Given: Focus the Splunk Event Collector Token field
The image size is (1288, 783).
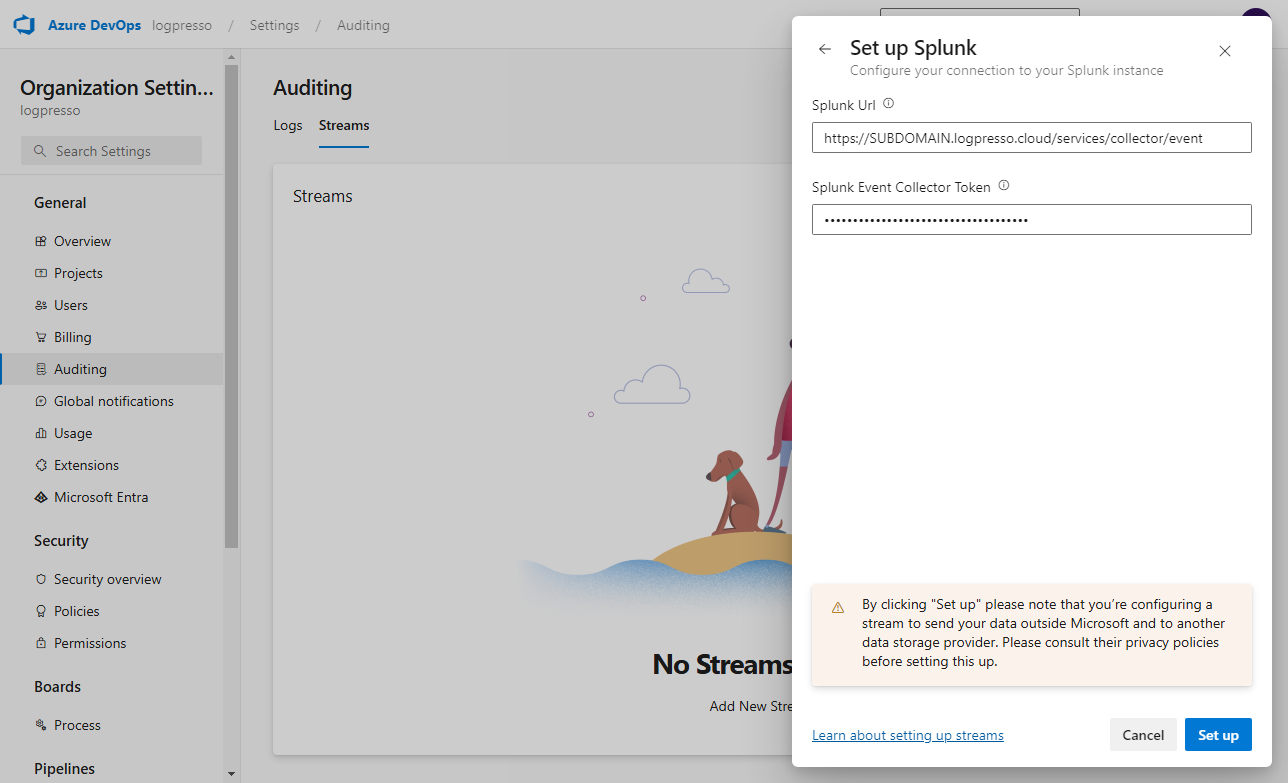Looking at the screenshot, I should 1032,220.
